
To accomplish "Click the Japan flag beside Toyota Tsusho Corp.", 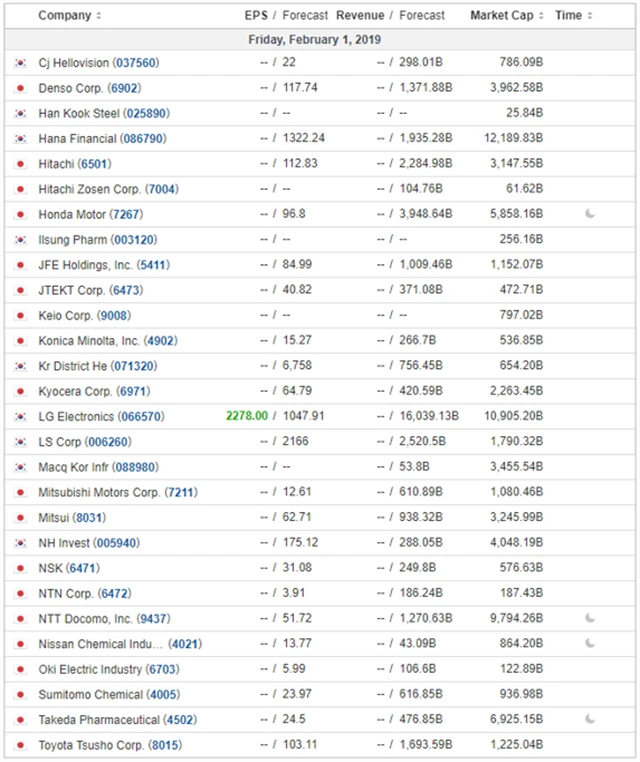I will click(x=20, y=744).
